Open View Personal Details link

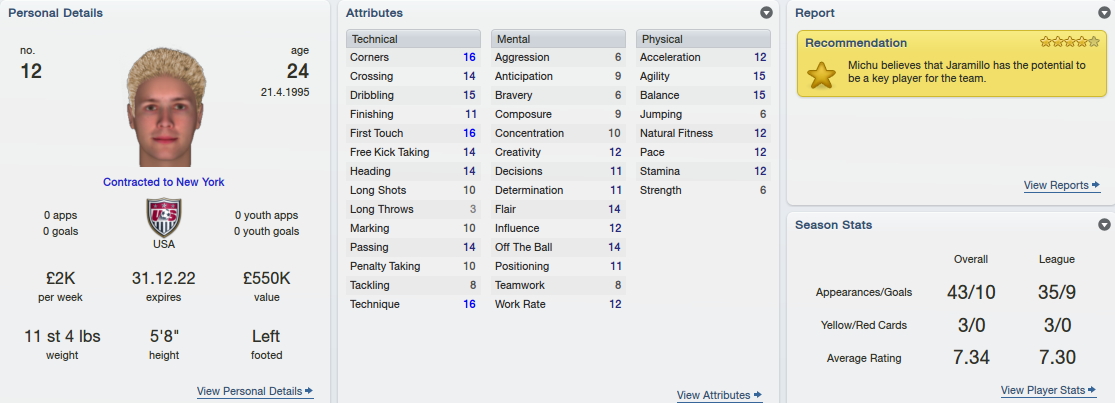point(250,391)
